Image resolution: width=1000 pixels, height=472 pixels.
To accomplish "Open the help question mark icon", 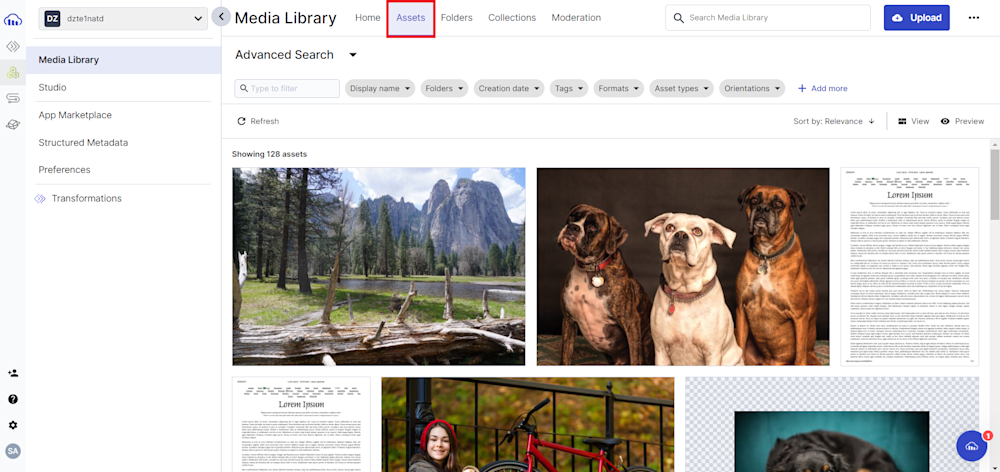I will (13, 399).
